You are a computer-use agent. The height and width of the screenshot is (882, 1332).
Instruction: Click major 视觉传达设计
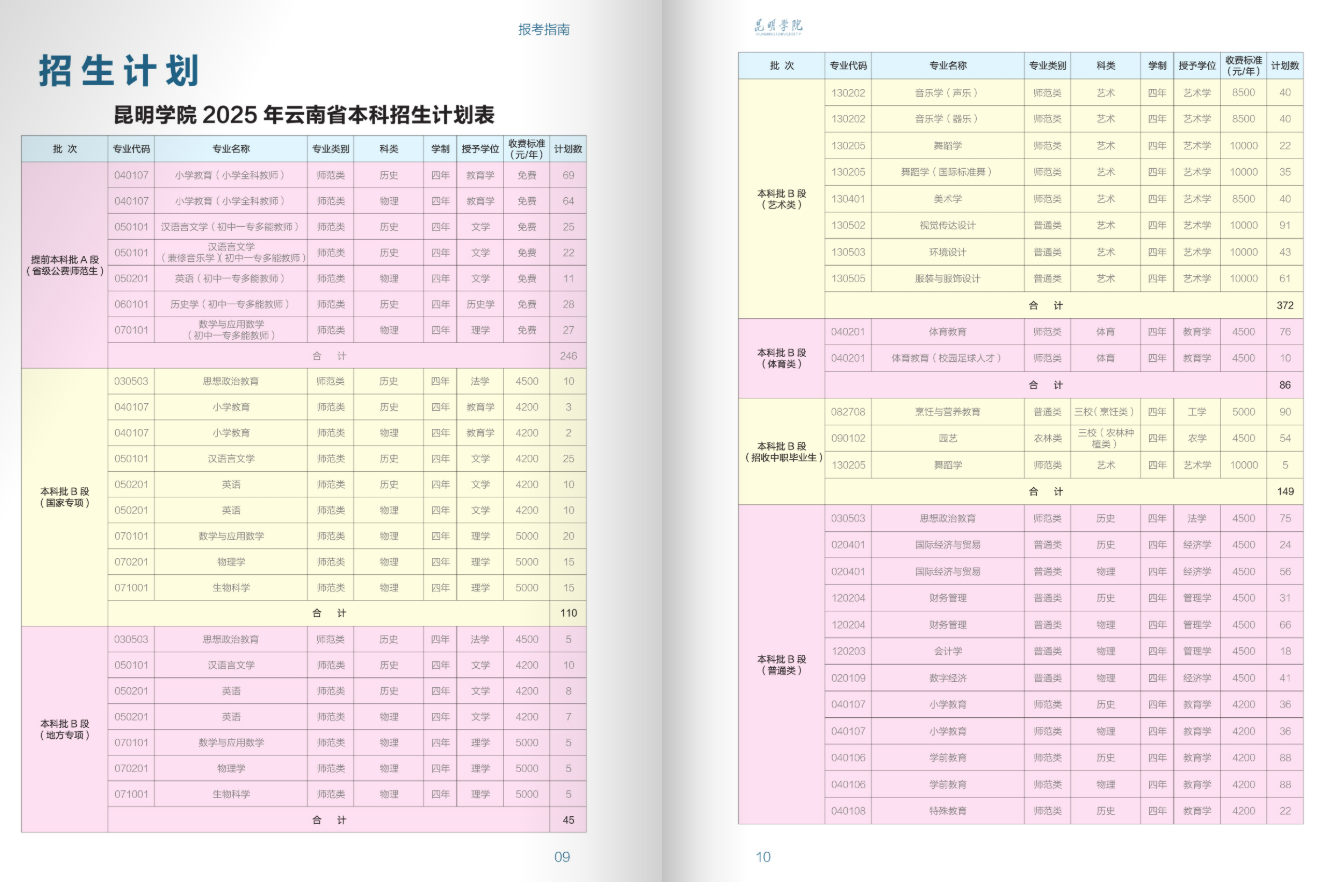[947, 225]
